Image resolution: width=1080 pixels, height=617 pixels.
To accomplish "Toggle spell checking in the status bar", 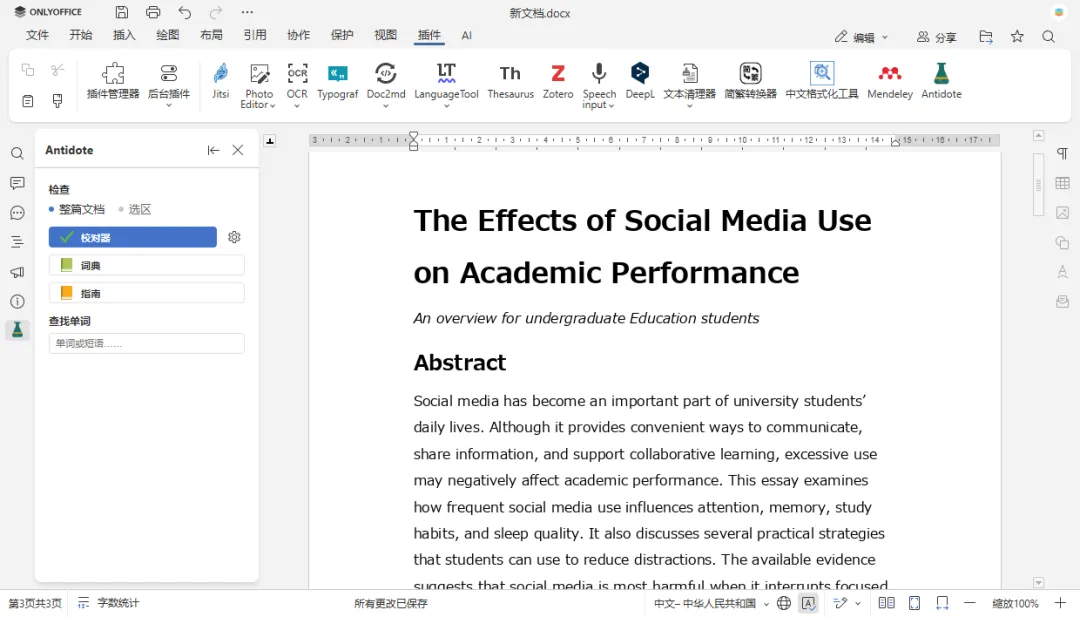I will point(809,603).
